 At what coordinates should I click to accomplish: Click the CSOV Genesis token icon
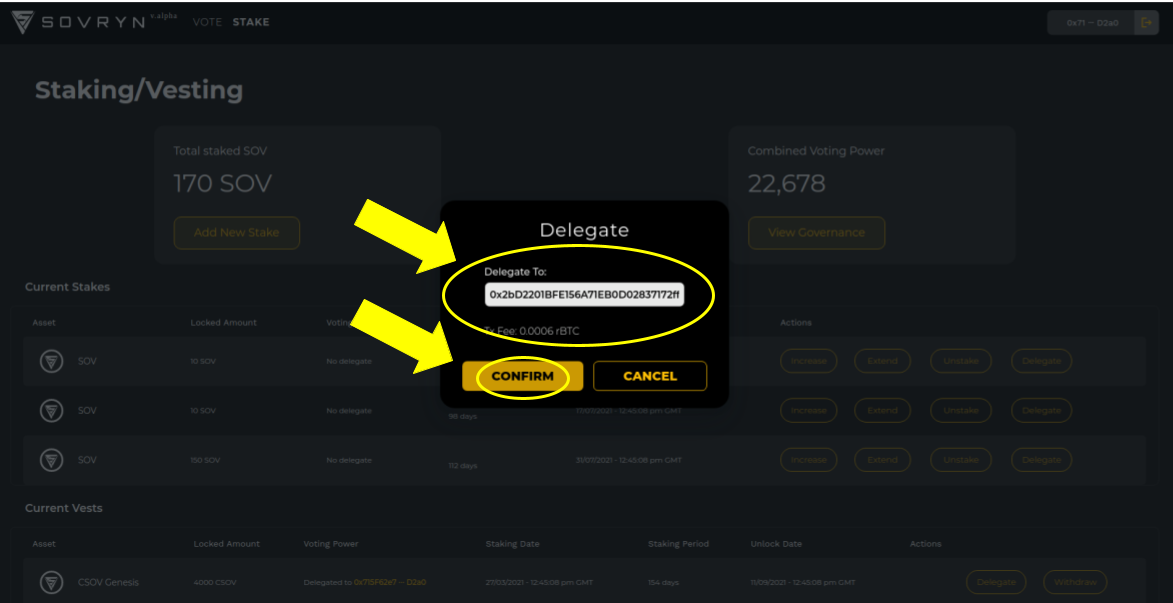[x=51, y=581]
